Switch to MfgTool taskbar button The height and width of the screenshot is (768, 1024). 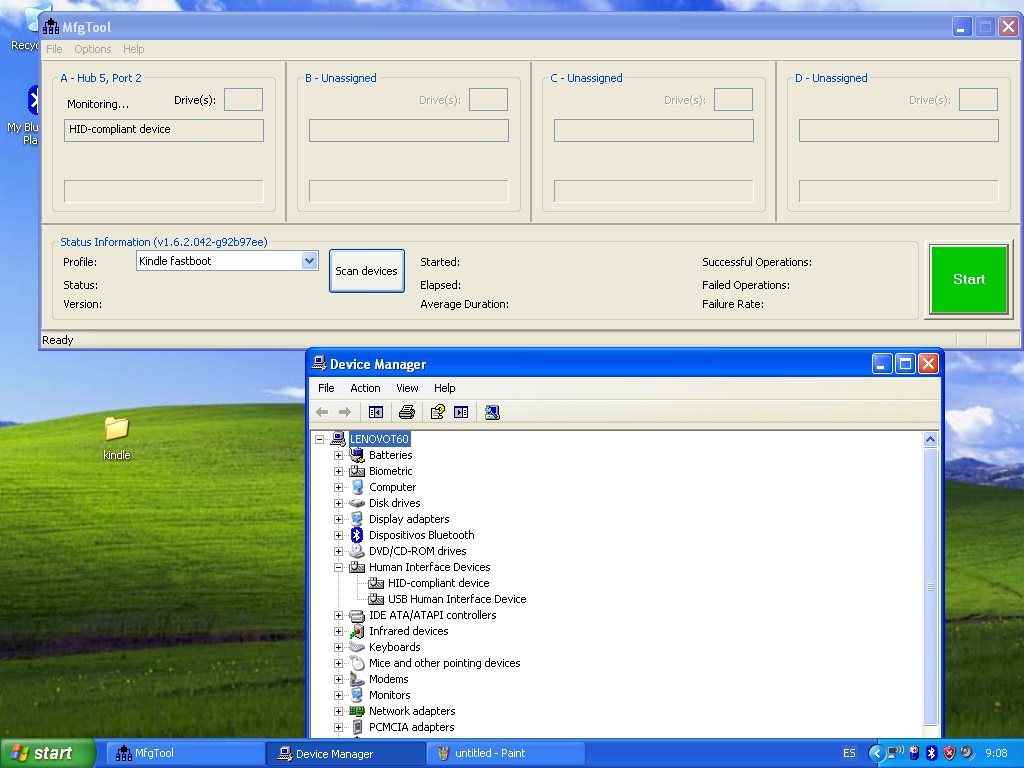point(185,753)
